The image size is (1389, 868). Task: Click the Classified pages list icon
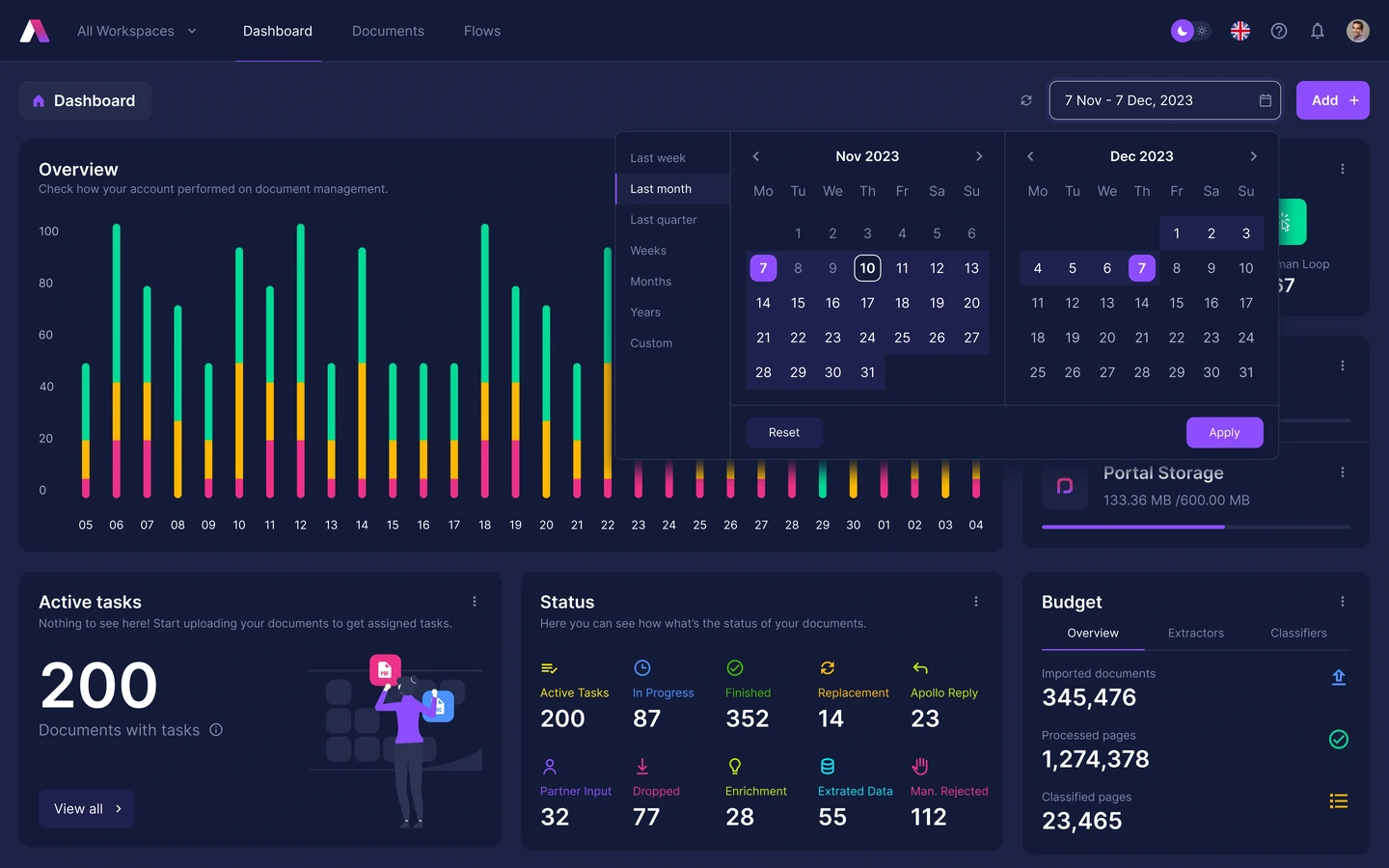pos(1339,801)
